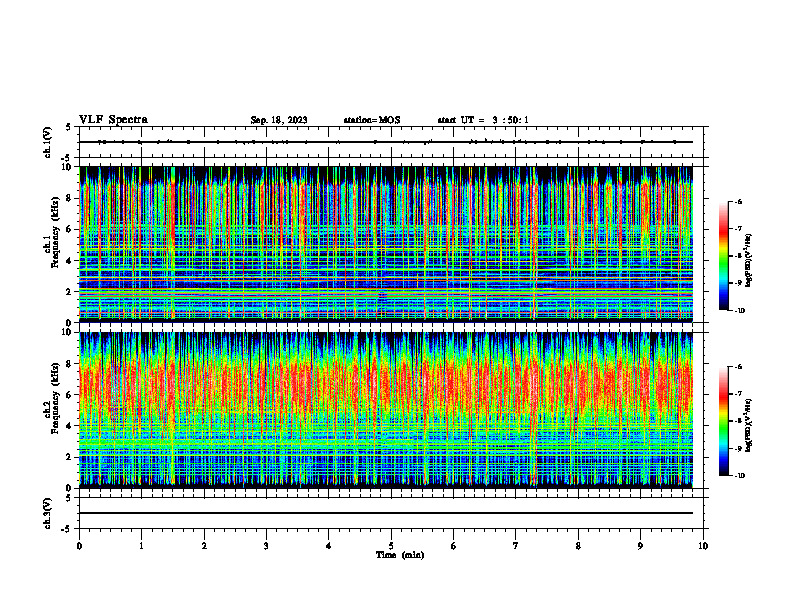The width and height of the screenshot is (792, 612).
Task: Click time axis tick label "2"
Action: [x=204, y=546]
